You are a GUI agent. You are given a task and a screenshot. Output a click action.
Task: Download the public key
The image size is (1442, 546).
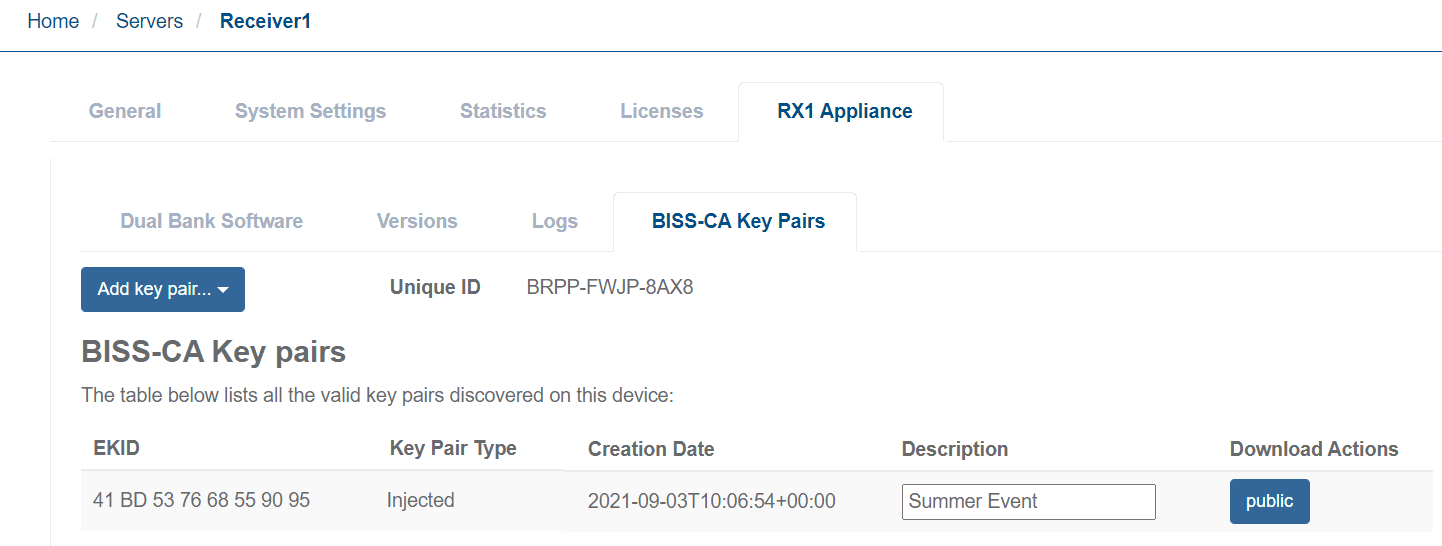click(x=1269, y=502)
